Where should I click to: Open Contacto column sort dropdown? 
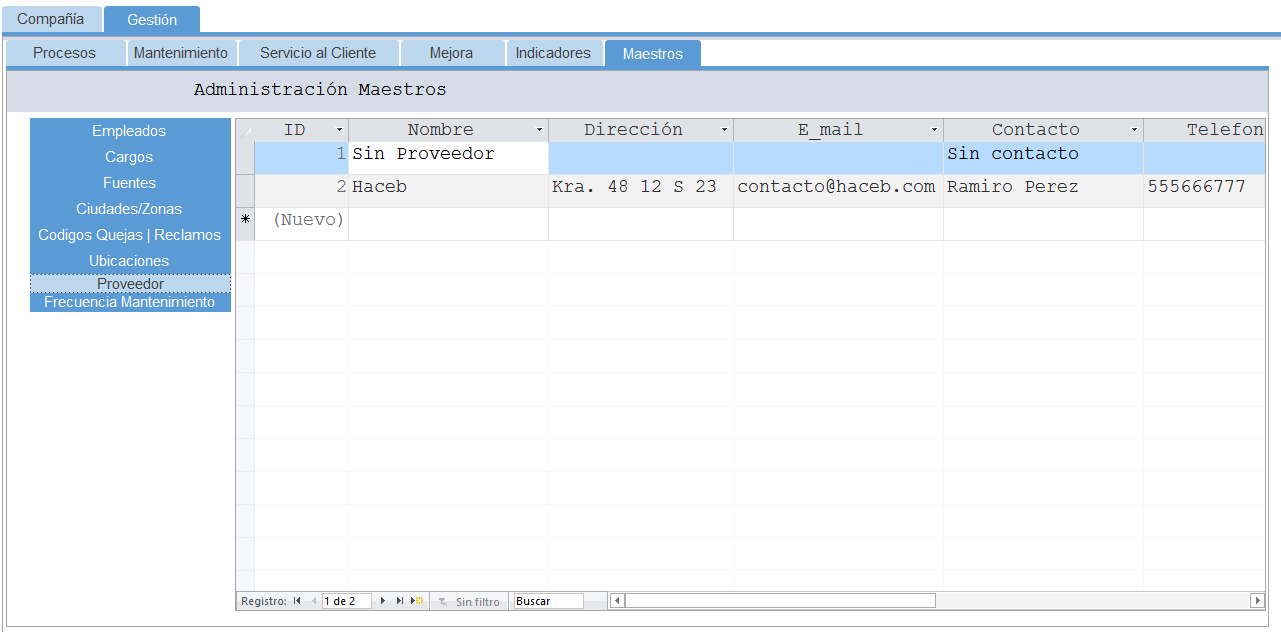coord(1134,131)
